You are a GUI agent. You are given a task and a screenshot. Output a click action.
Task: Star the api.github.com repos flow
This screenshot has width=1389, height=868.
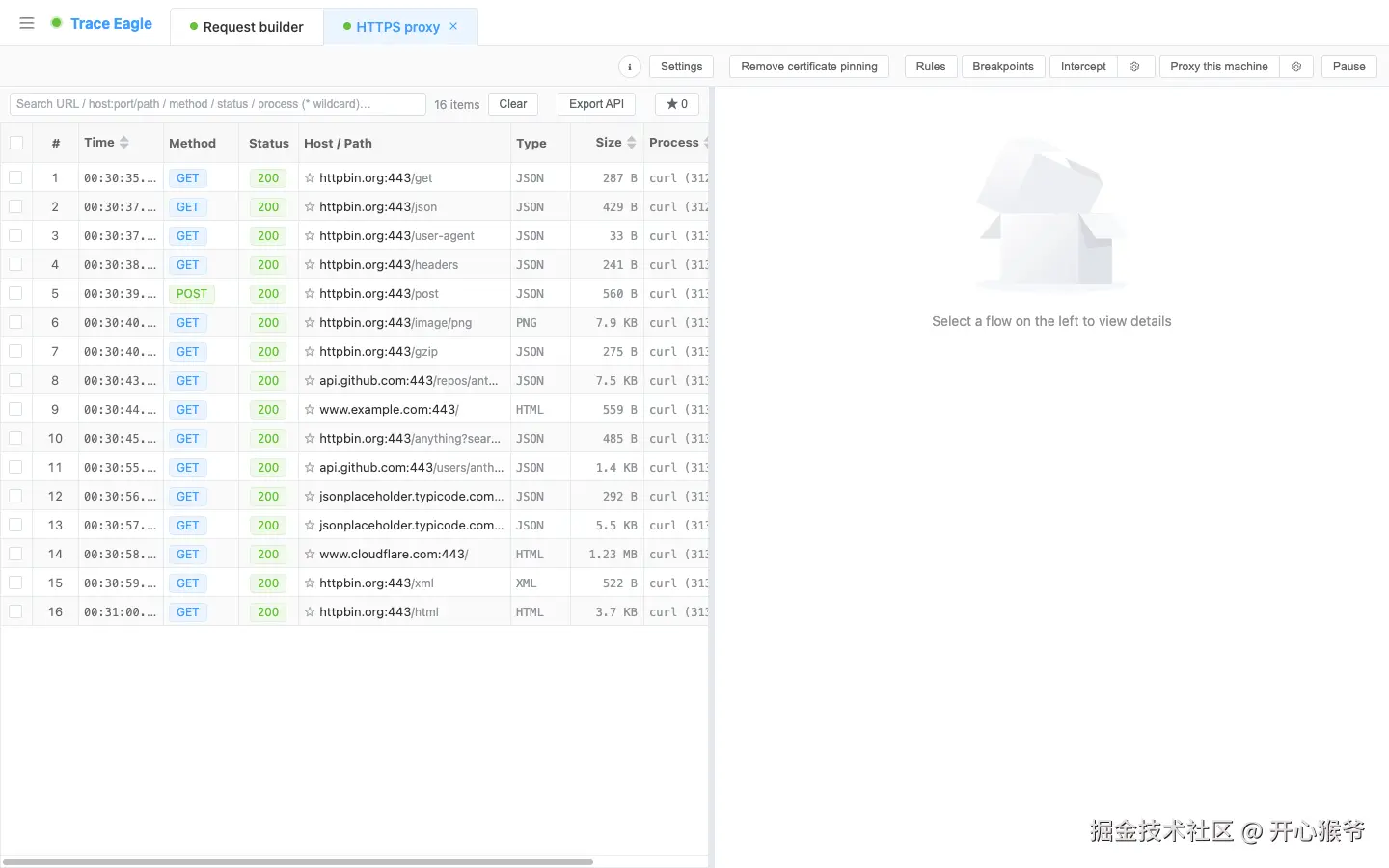tap(310, 380)
